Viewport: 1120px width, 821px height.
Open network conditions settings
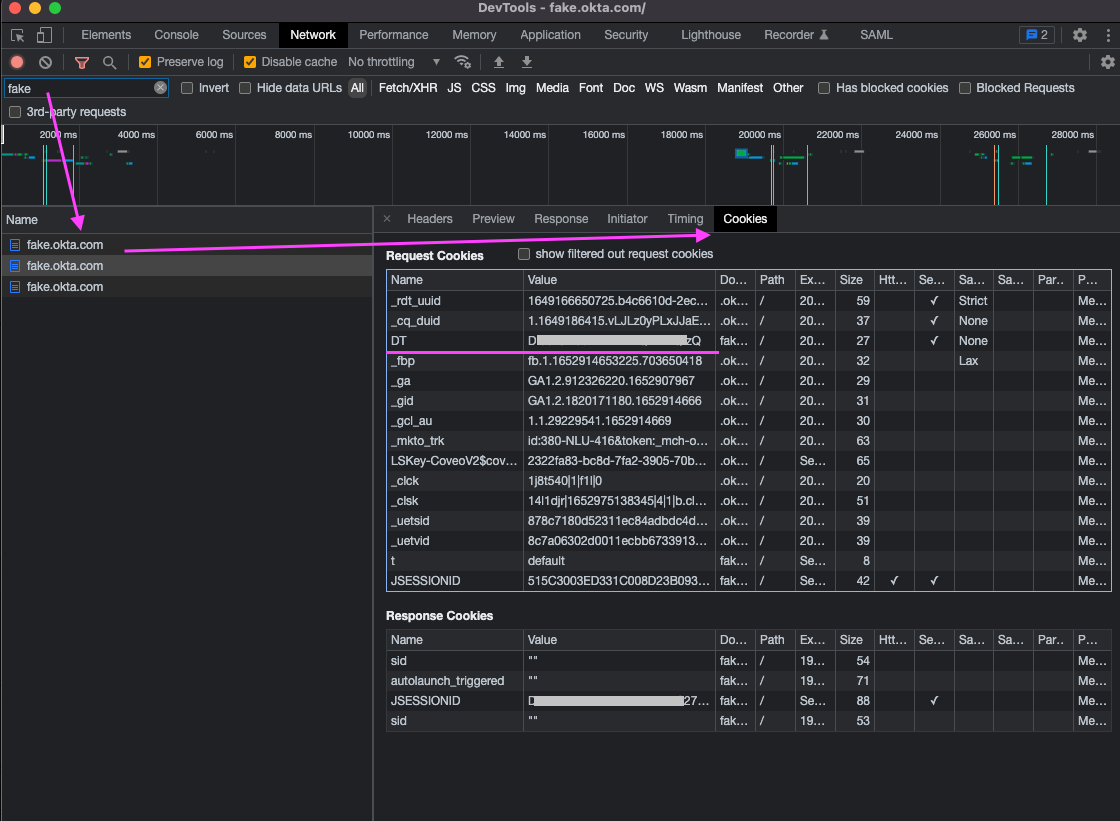click(463, 61)
